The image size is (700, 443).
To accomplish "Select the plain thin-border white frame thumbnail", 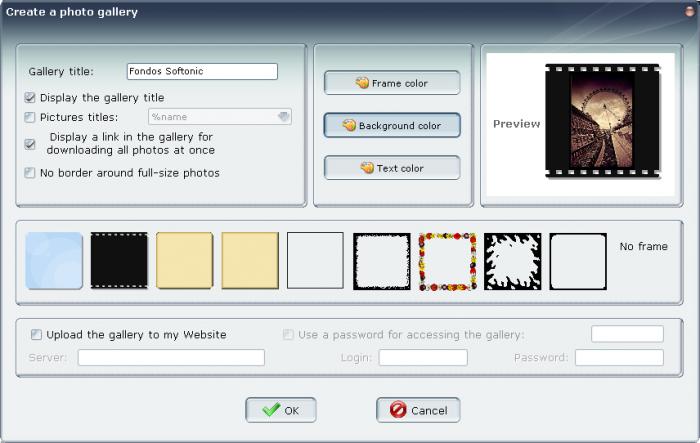I will pos(315,261).
